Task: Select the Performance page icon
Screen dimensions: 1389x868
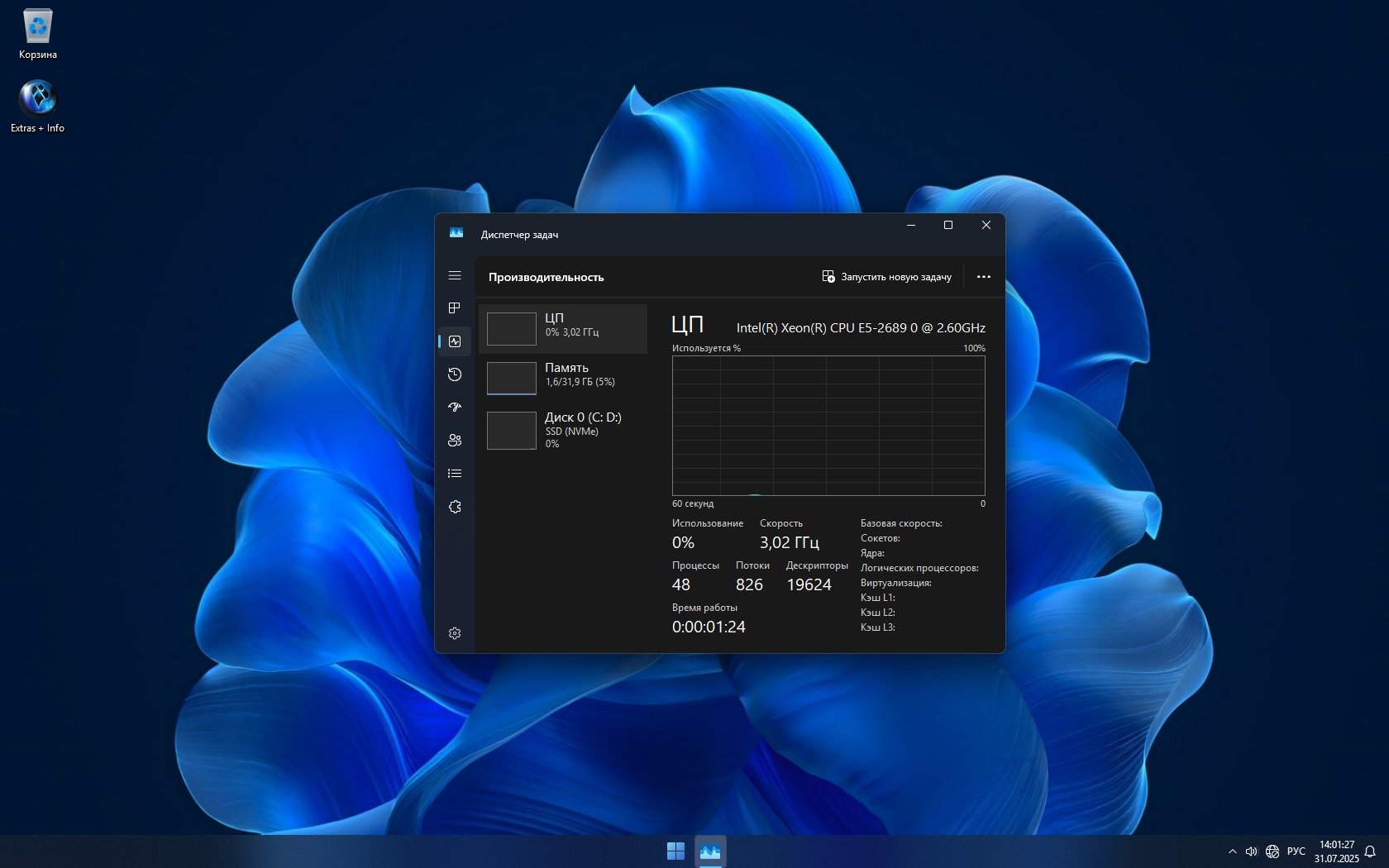Action: [x=454, y=341]
